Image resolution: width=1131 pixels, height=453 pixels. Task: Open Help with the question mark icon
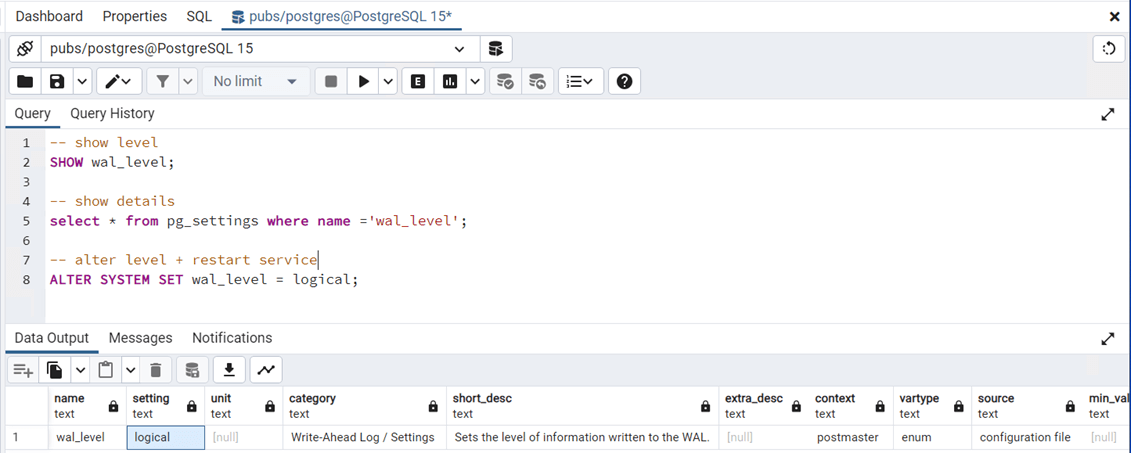coord(625,82)
